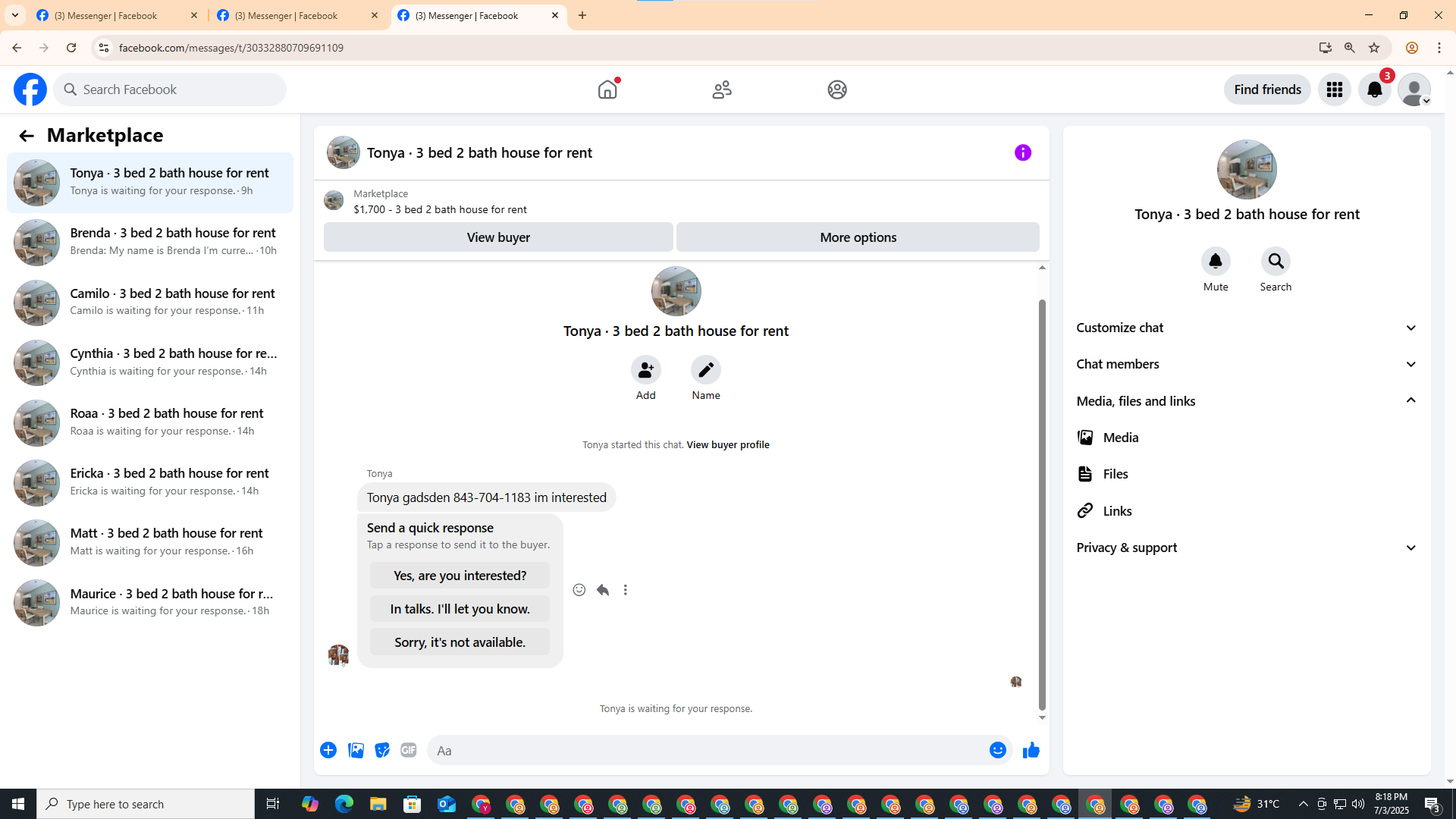Open the sticker chooser icon
This screenshot has height=819, width=1456.
382,750
